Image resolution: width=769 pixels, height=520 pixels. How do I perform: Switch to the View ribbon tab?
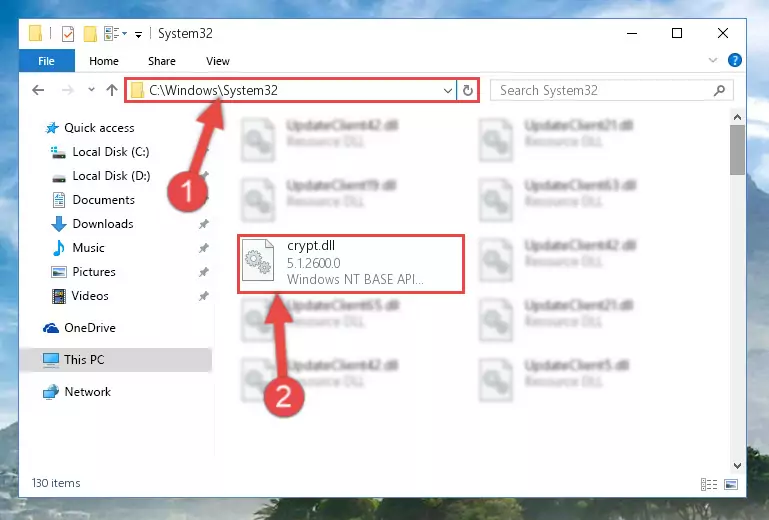218,61
